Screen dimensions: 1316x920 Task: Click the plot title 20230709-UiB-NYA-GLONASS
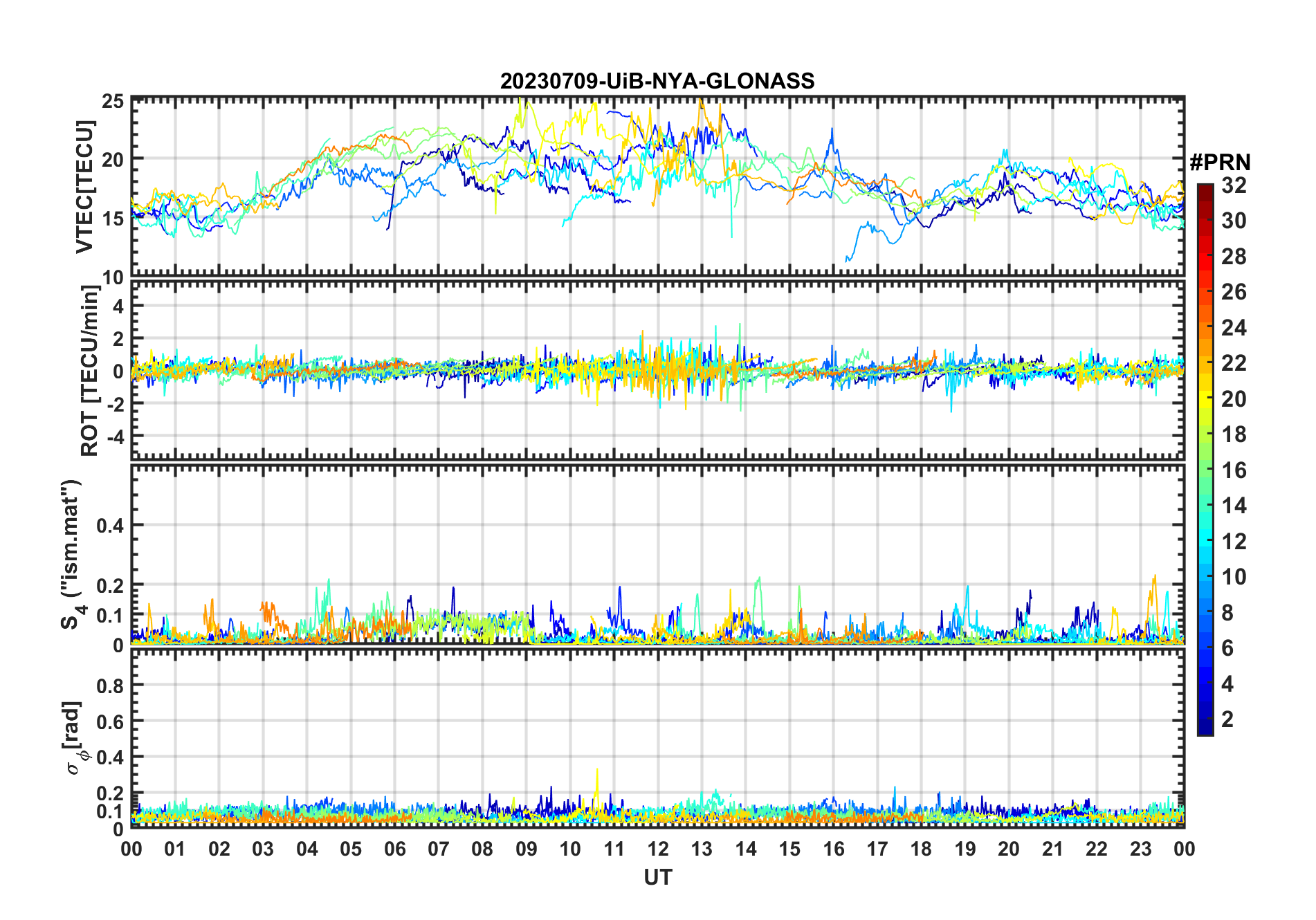click(x=657, y=81)
